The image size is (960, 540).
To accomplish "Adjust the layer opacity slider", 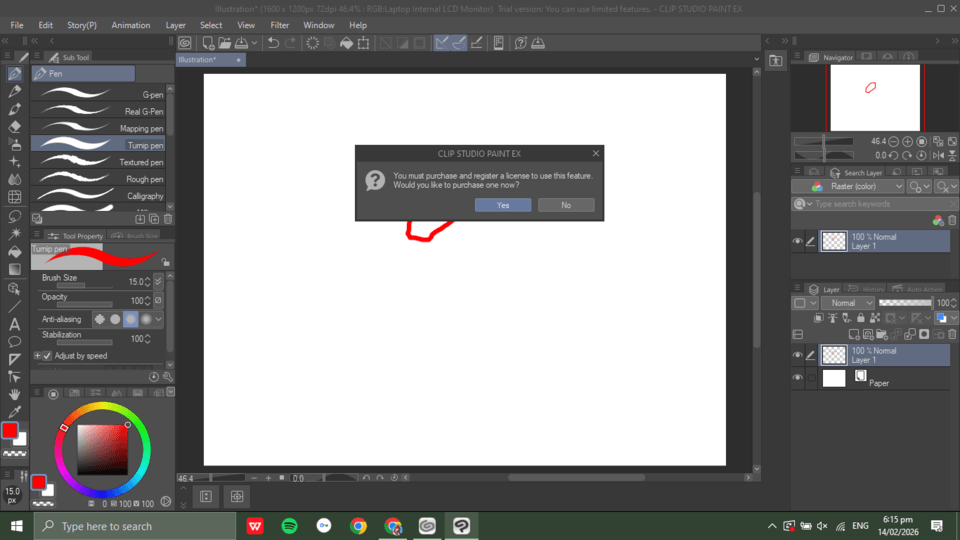I will tap(905, 302).
